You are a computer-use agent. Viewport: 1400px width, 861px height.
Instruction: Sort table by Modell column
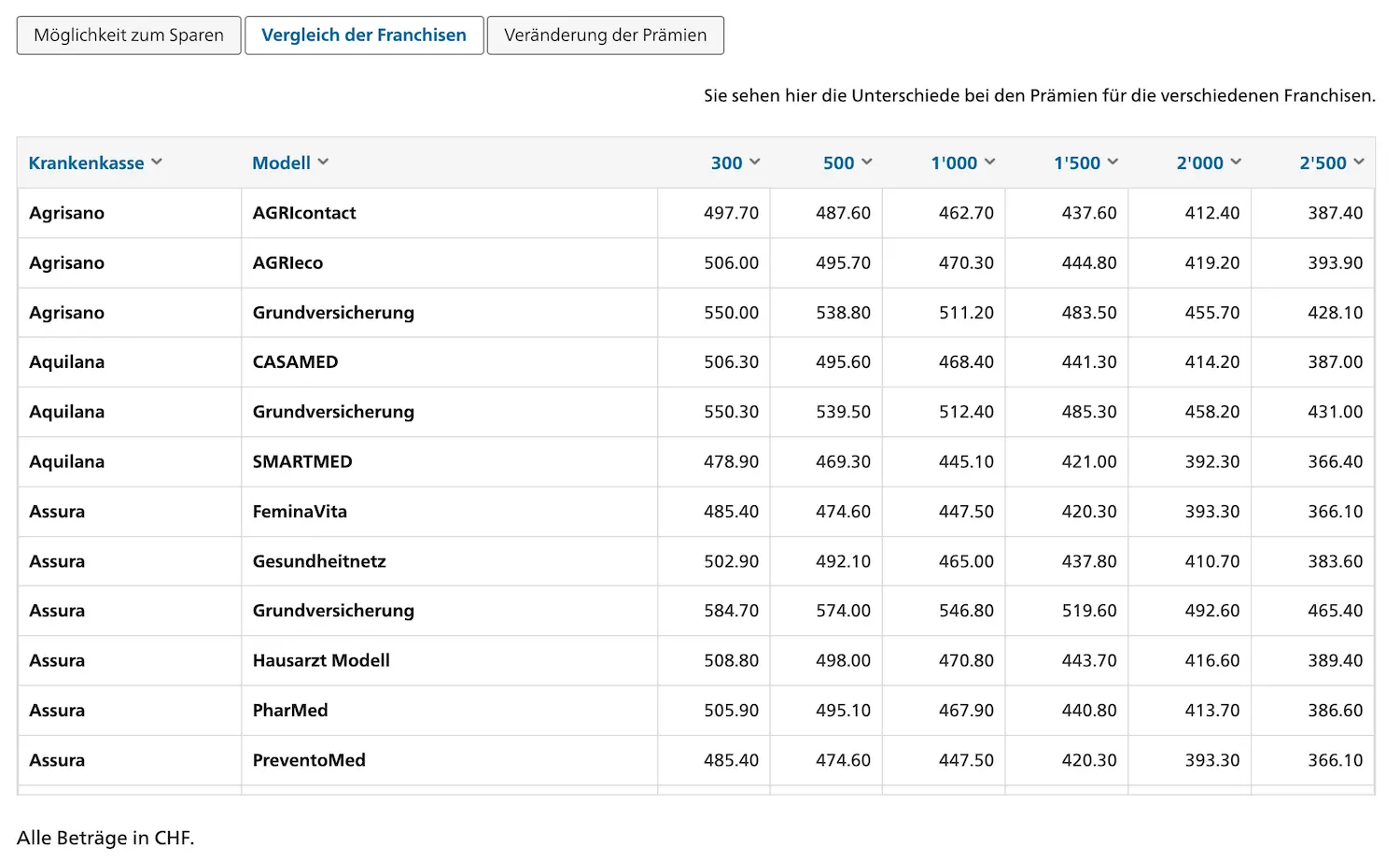tap(290, 162)
